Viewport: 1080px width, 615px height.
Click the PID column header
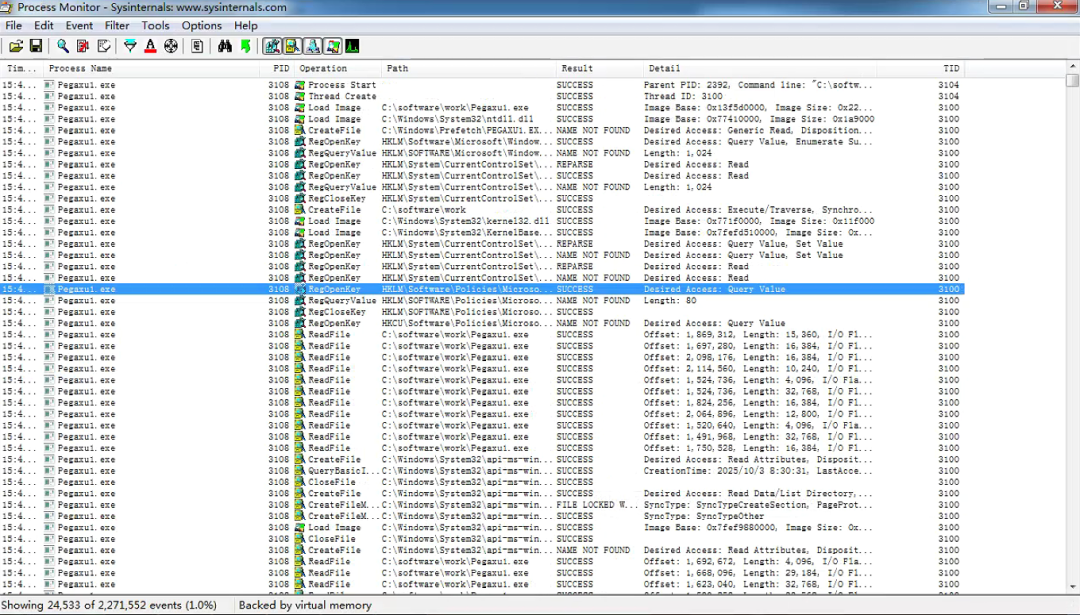[x=276, y=68]
